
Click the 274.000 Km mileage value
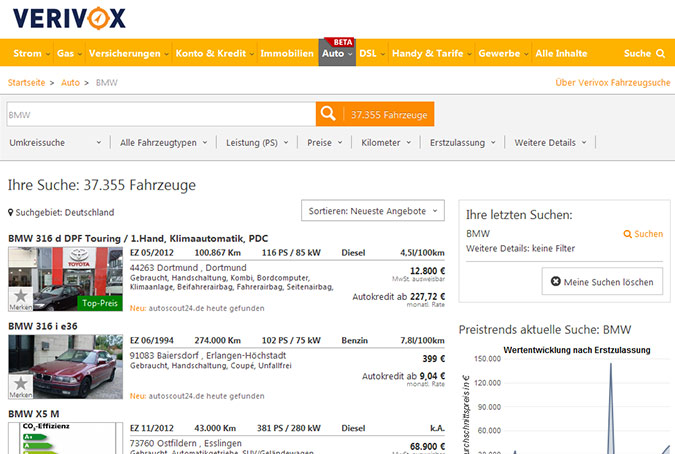pos(217,340)
